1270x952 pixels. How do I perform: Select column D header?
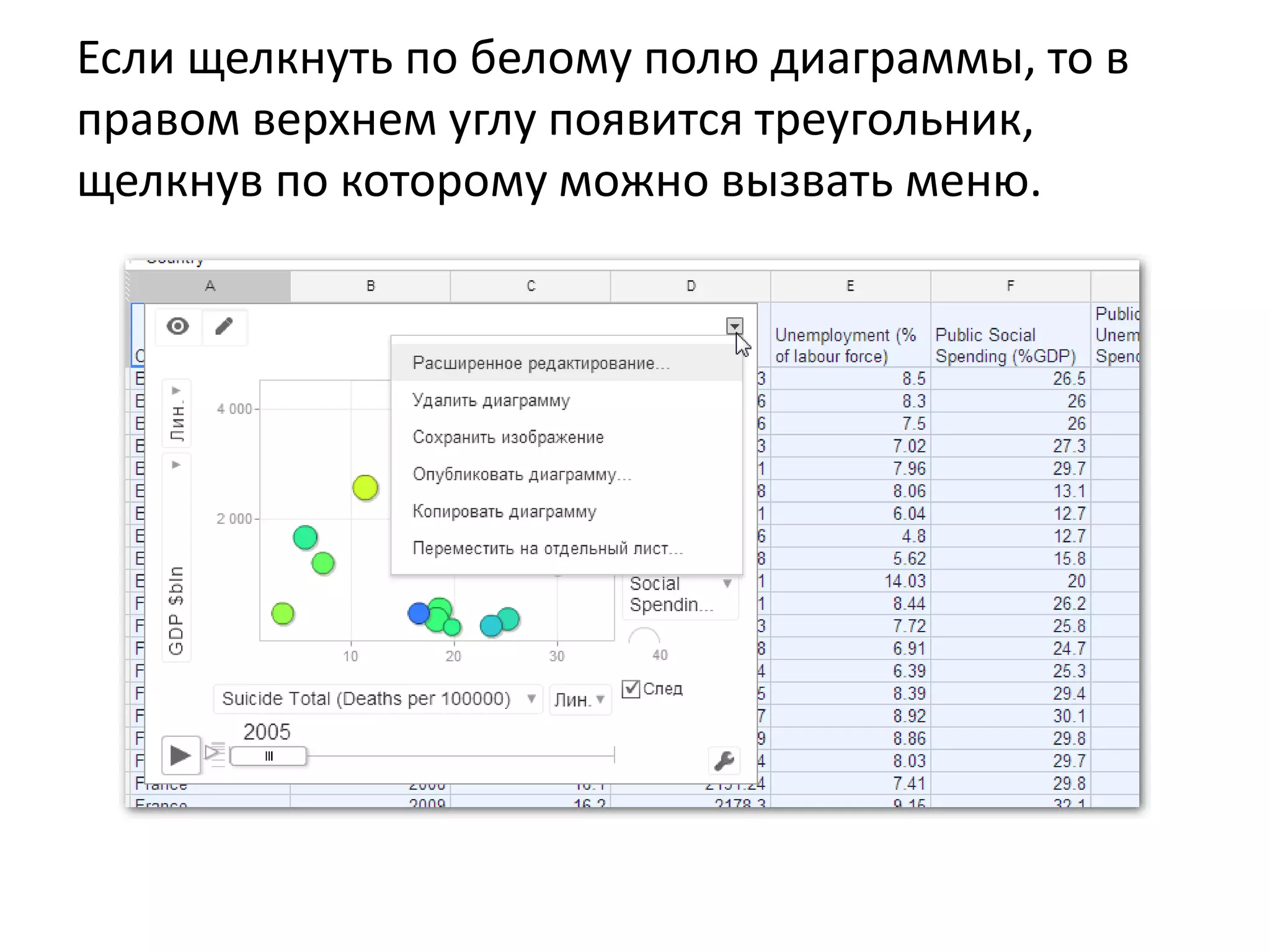point(691,286)
